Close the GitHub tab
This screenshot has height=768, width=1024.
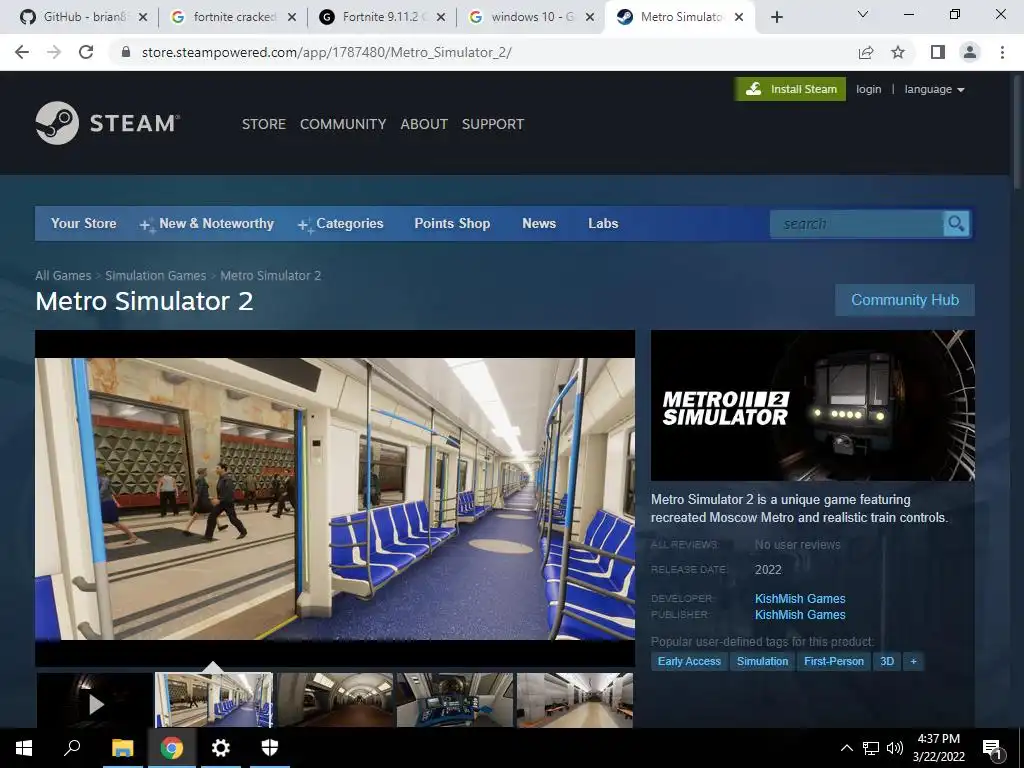[x=143, y=17]
